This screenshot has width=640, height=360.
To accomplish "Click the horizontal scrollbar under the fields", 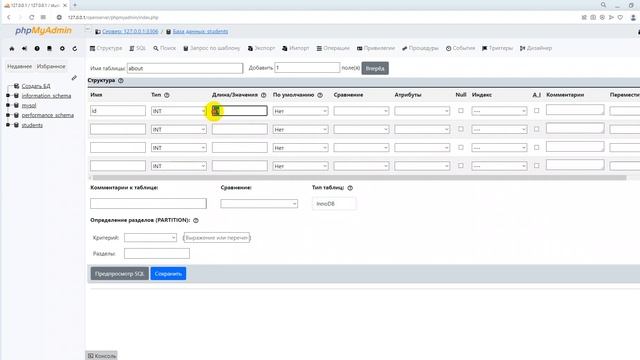I will [x=359, y=178].
